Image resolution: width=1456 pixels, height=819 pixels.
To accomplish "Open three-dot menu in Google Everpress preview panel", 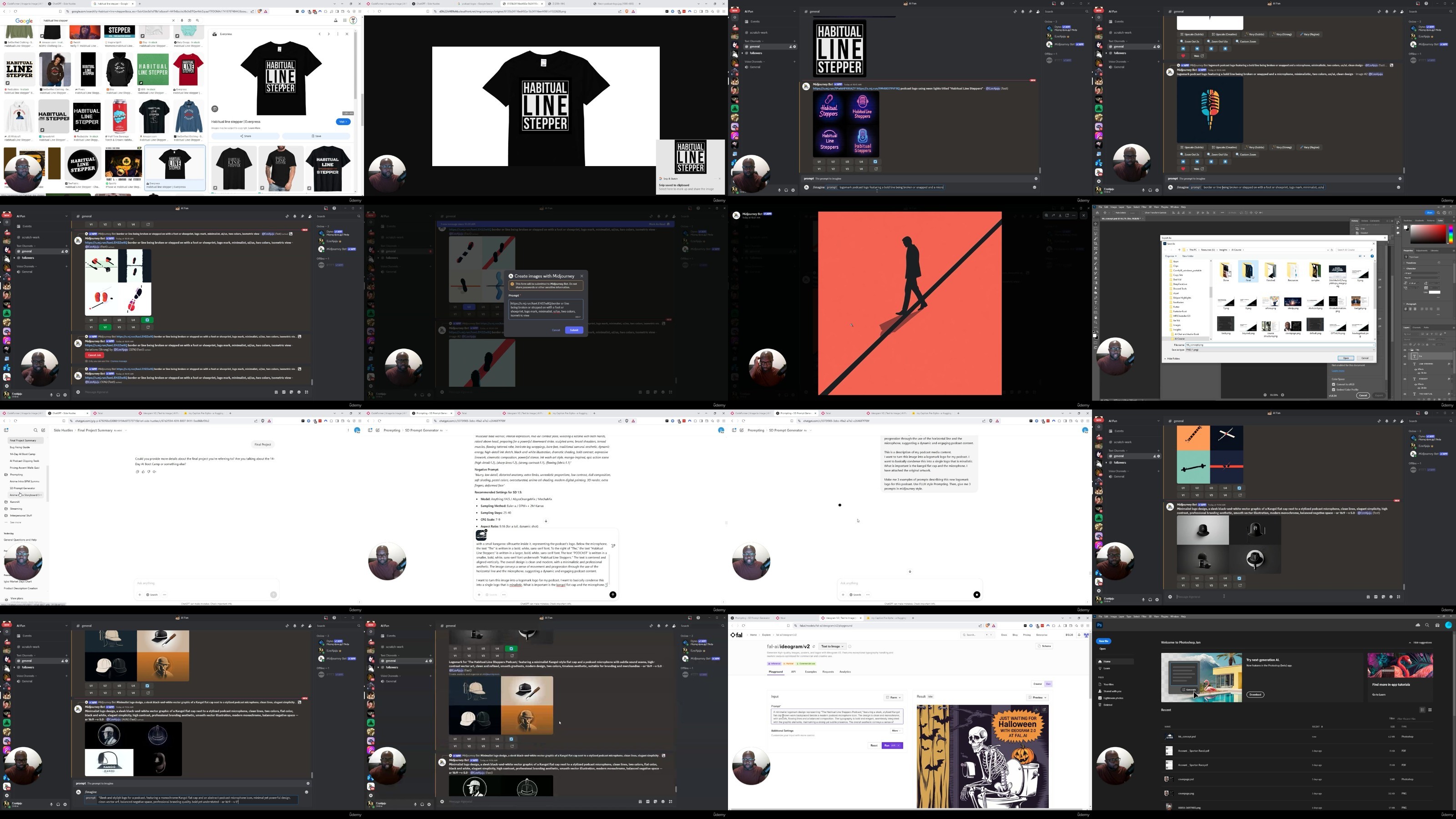I will pyautogui.click(x=338, y=34).
